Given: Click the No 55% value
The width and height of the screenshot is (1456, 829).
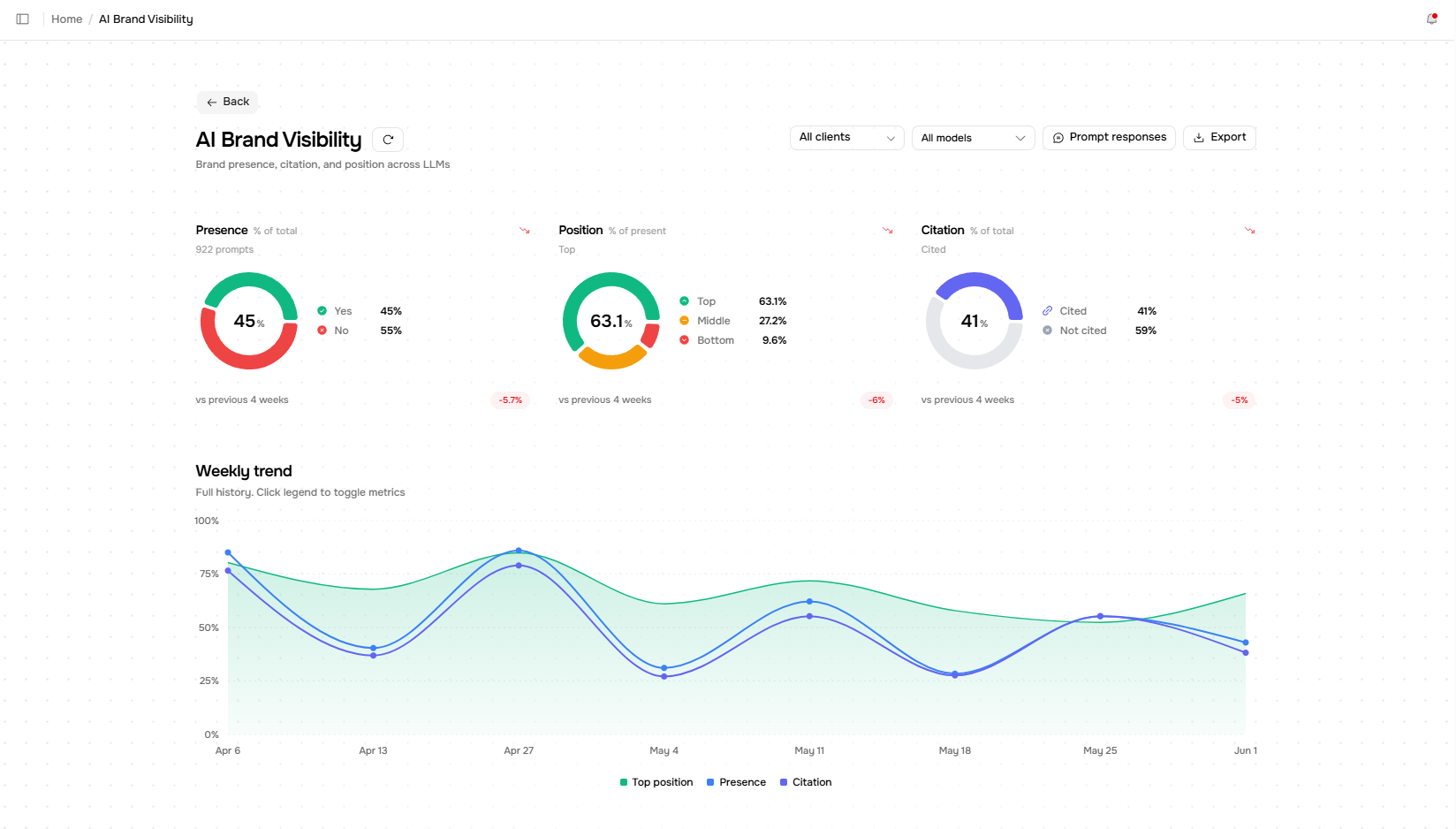Looking at the screenshot, I should pos(391,331).
